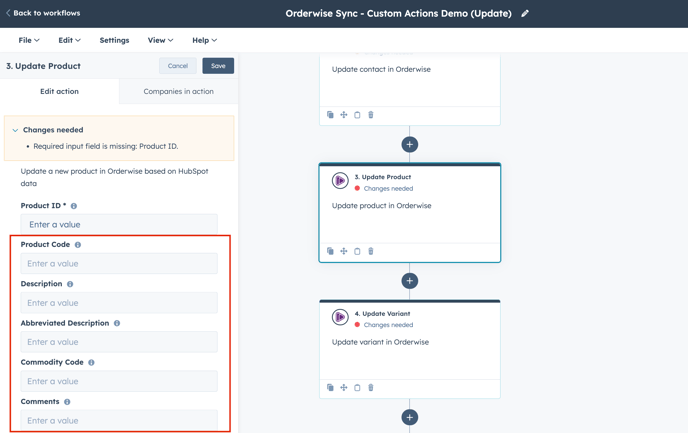Screen dimensions: 688x433
Task: Add action after Update contact card
Action: tap(409, 144)
